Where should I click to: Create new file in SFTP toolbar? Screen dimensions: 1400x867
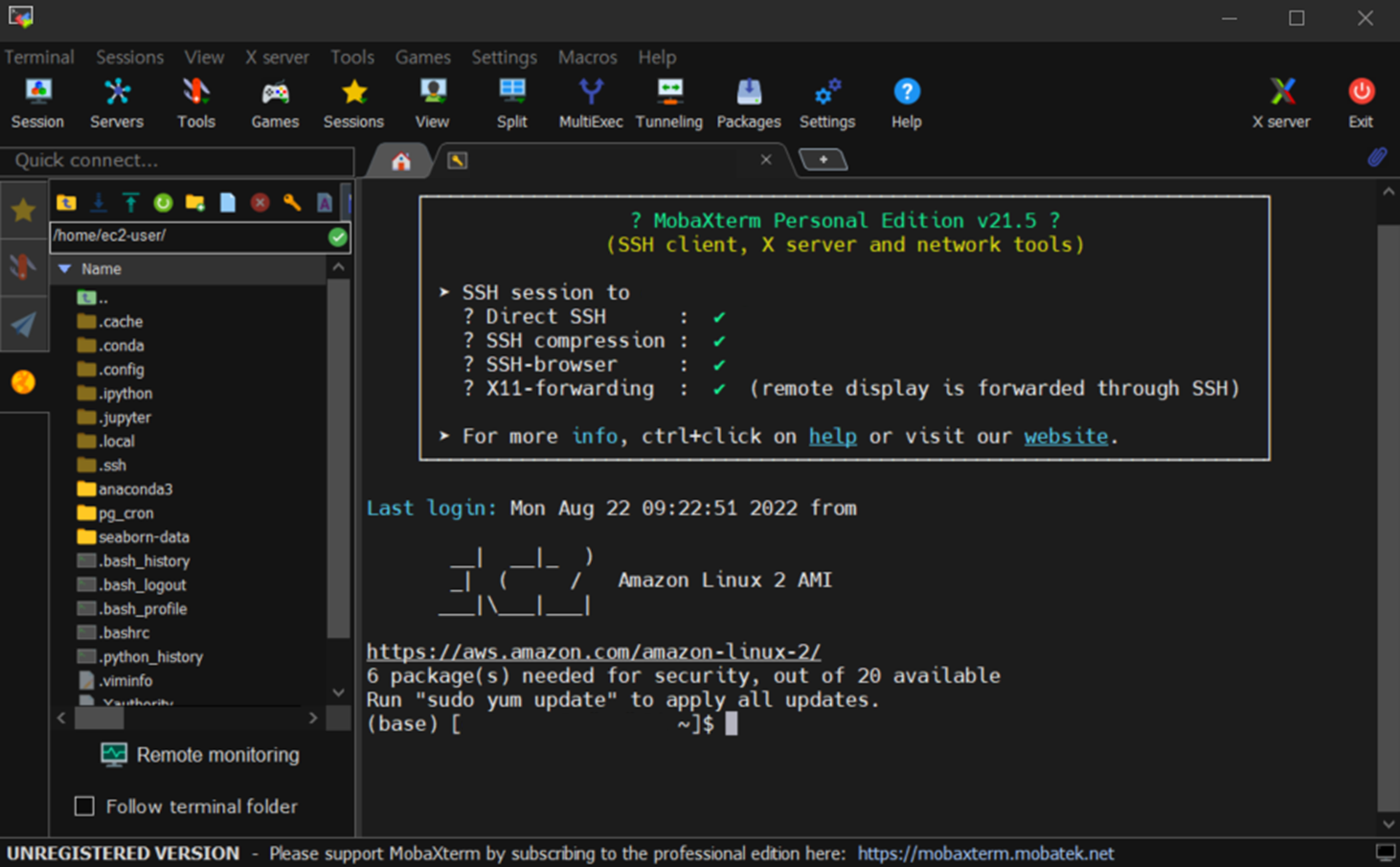pos(227,202)
